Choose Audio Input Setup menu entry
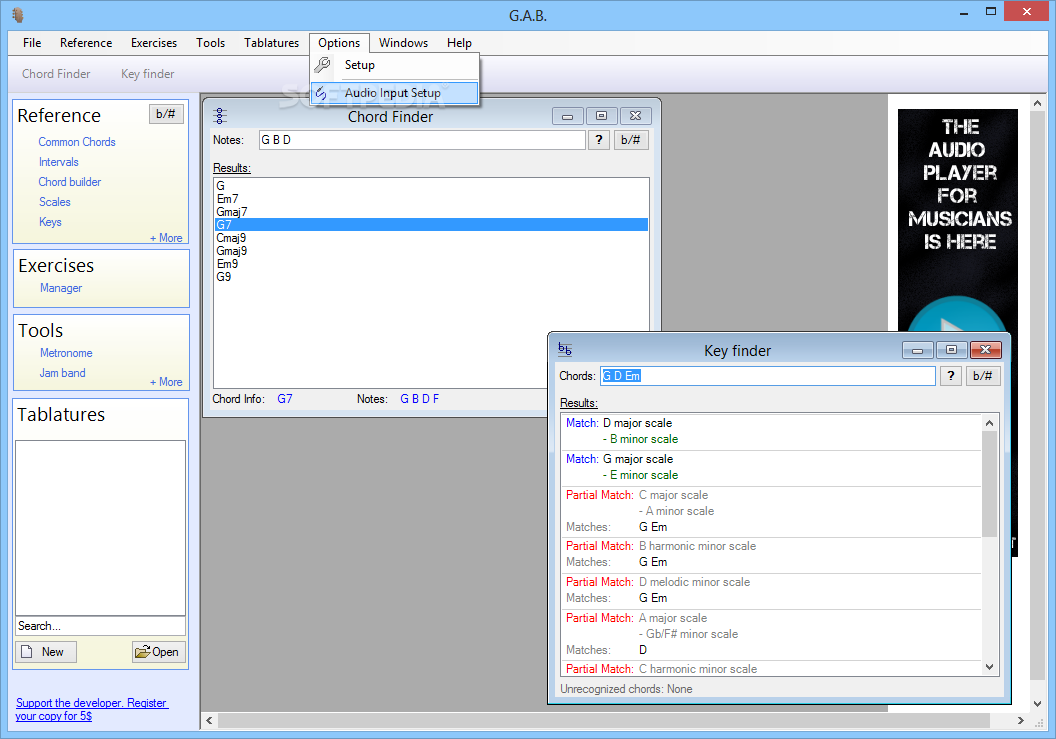 pyautogui.click(x=395, y=93)
